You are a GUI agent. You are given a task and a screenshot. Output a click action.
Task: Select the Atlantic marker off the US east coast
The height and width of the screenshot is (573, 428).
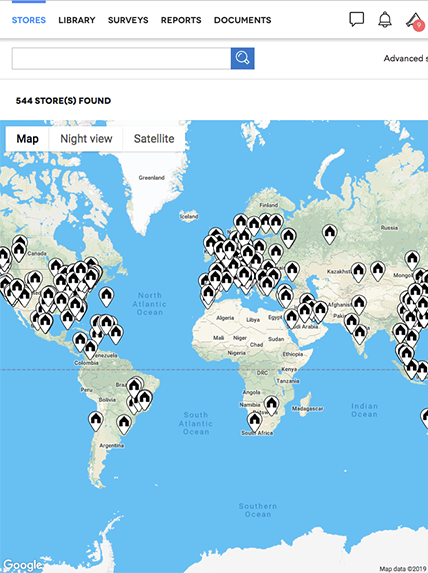pyautogui.click(x=106, y=297)
